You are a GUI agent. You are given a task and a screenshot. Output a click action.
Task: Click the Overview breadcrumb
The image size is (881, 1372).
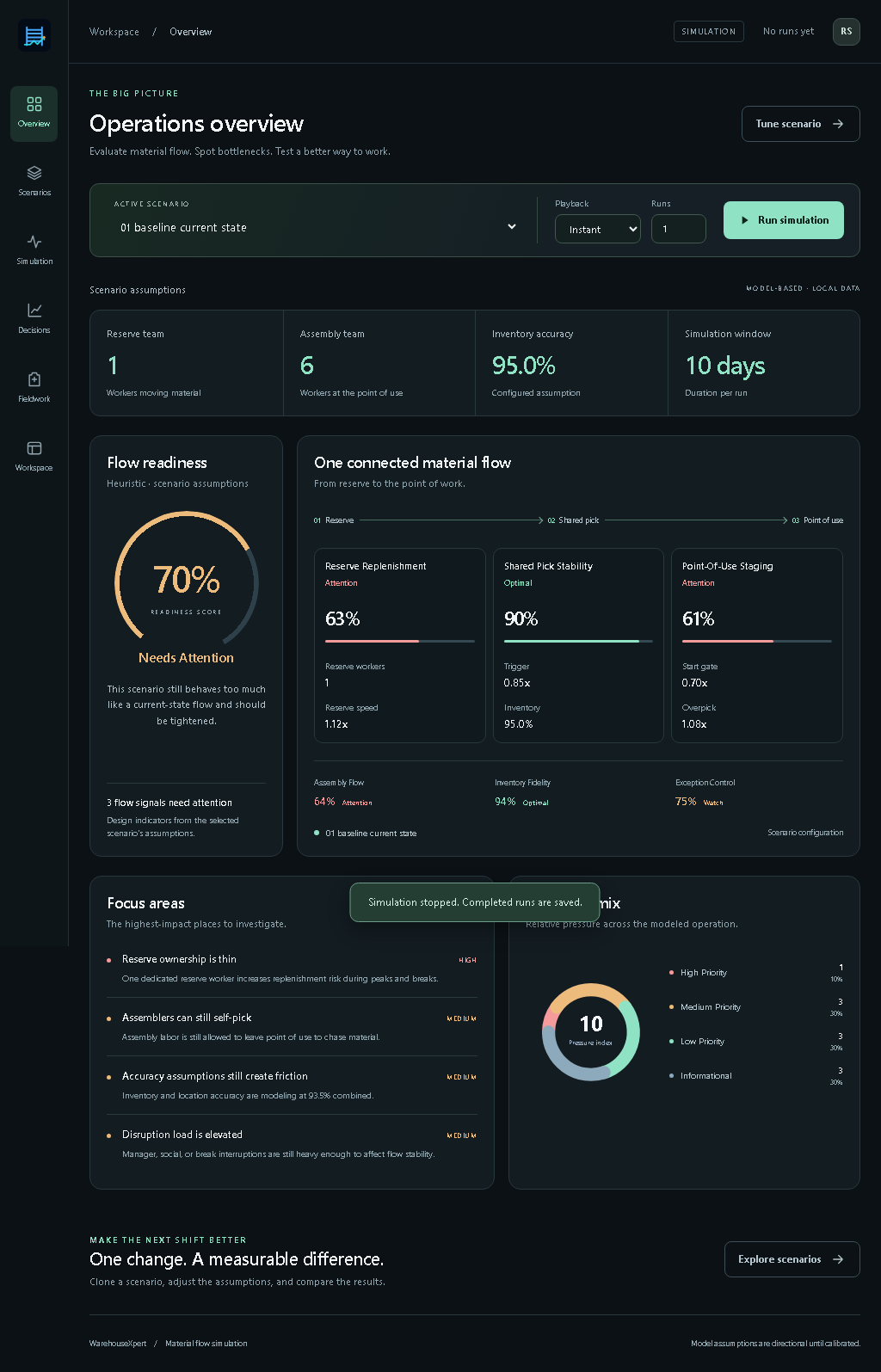click(191, 32)
